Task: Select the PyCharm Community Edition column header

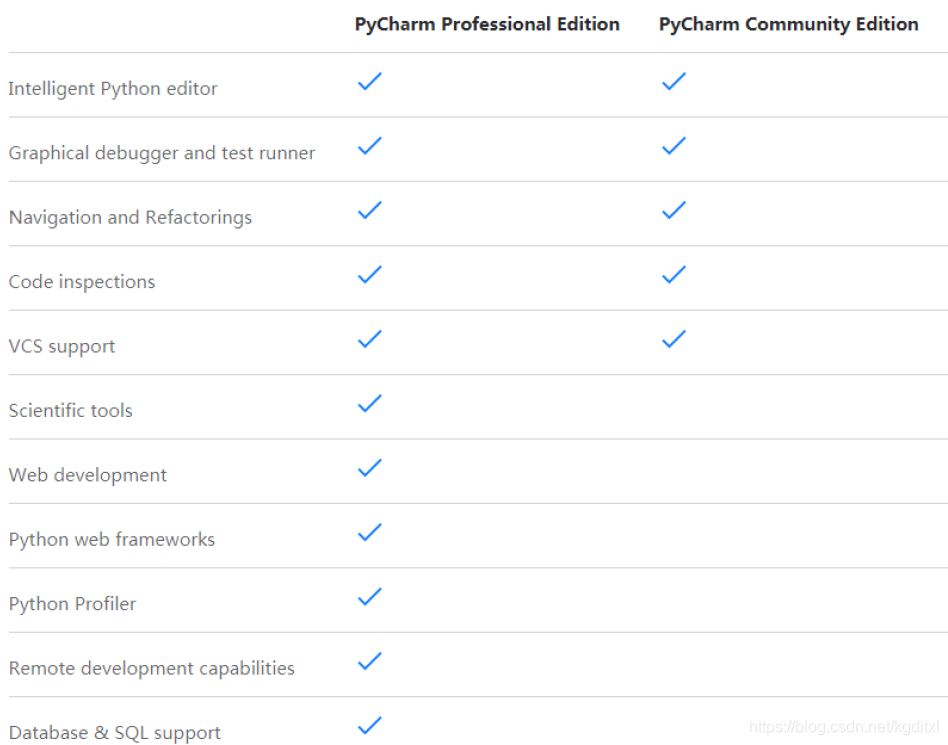Action: coord(788,24)
